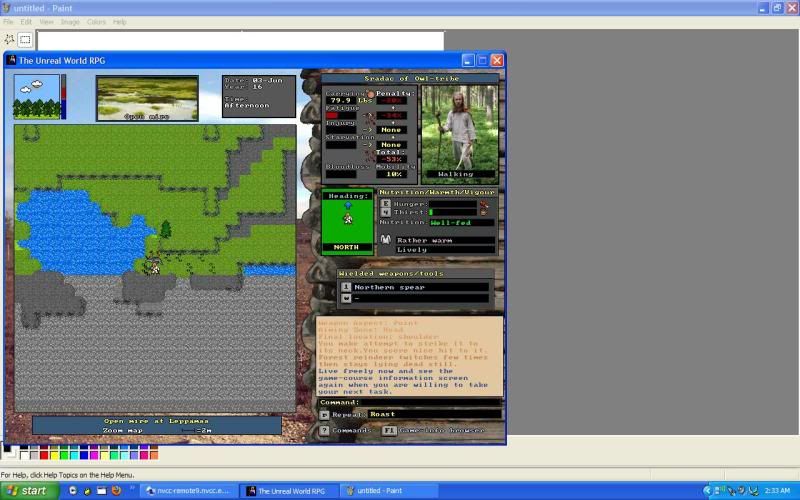Click the player character on the map
Viewport: 800px width, 500px height.
pyautogui.click(x=154, y=266)
